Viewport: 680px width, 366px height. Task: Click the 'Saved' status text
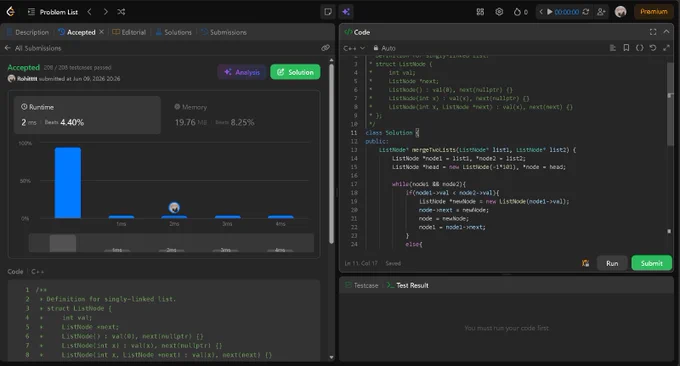[393, 263]
